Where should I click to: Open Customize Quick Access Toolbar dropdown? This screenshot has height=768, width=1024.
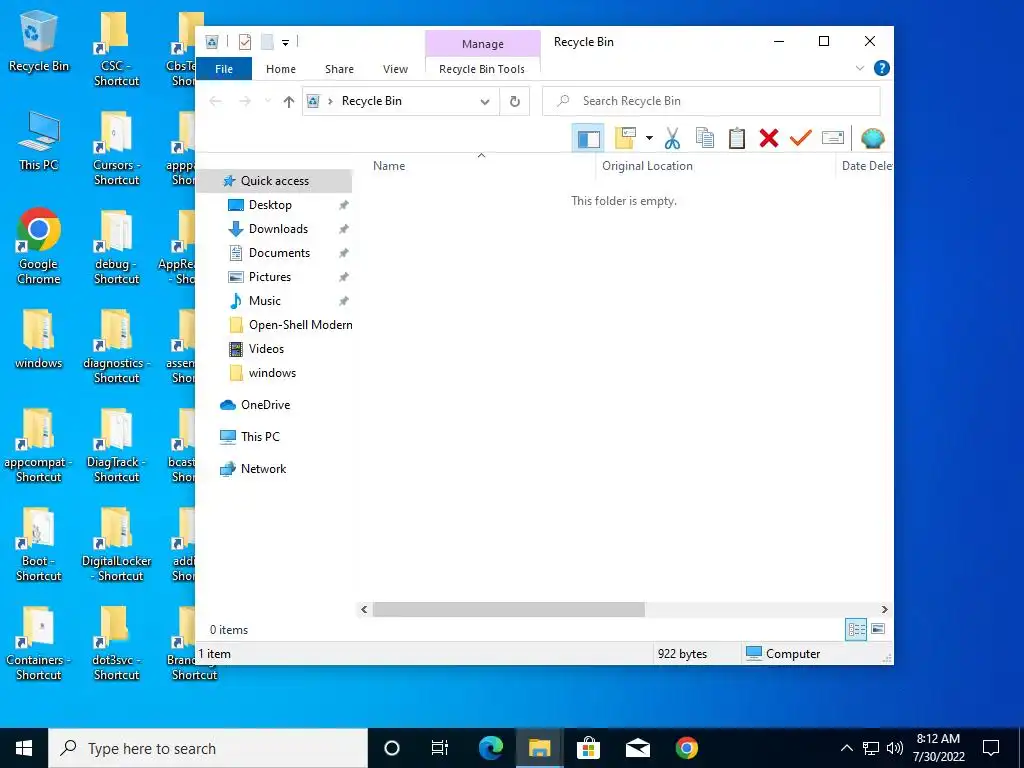pos(285,43)
